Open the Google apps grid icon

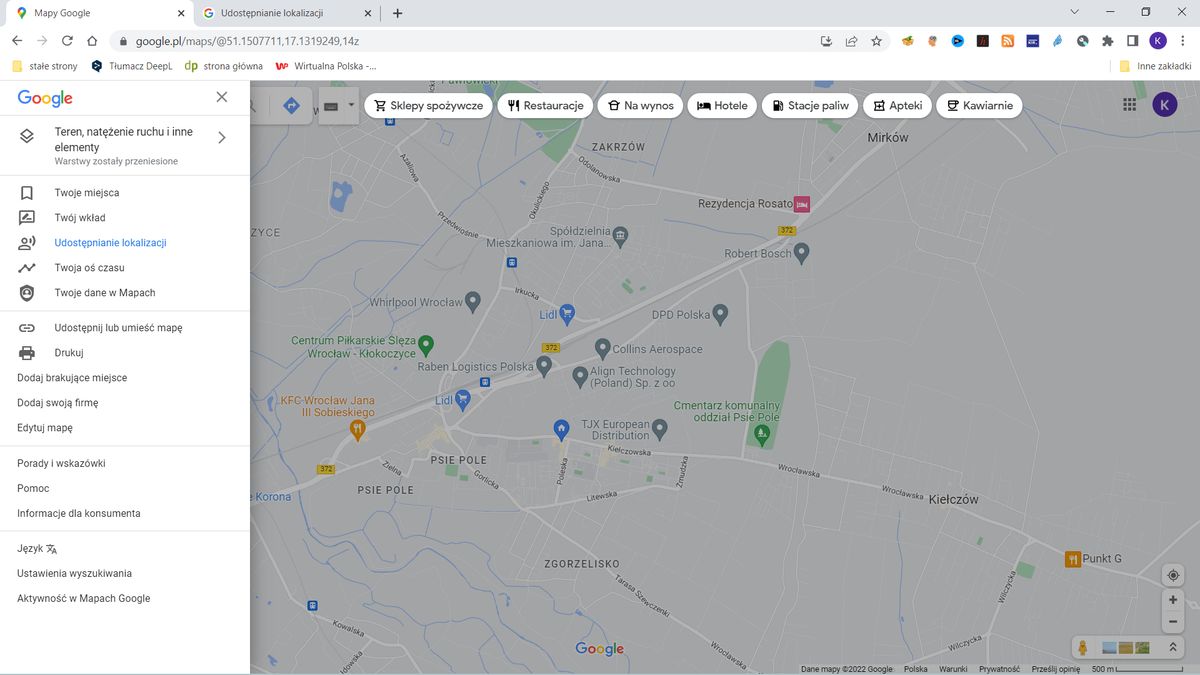(x=1129, y=104)
